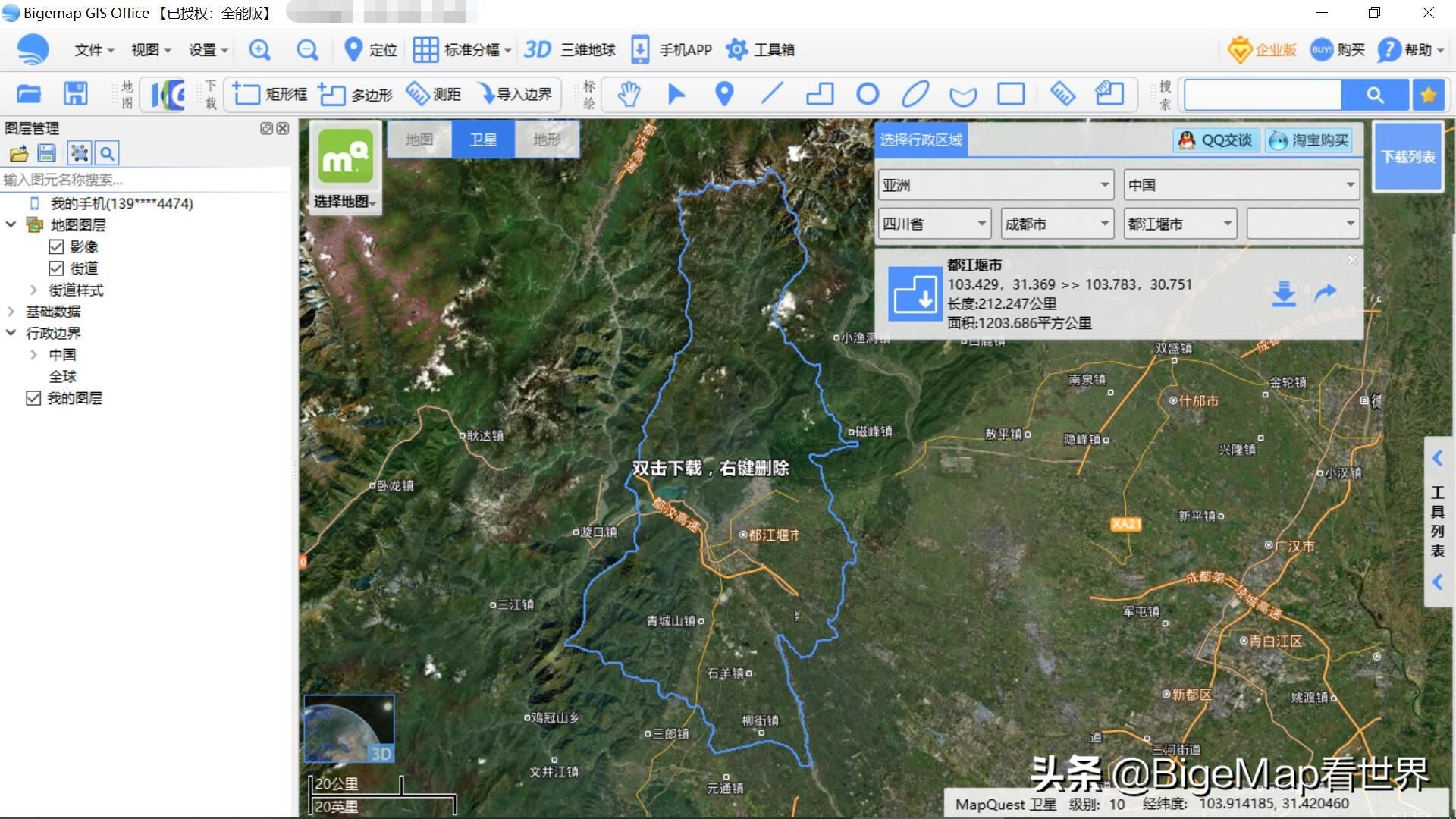Toggle the 街道 streets layer checkbox
Screen dimensions: 1456x819
57,268
